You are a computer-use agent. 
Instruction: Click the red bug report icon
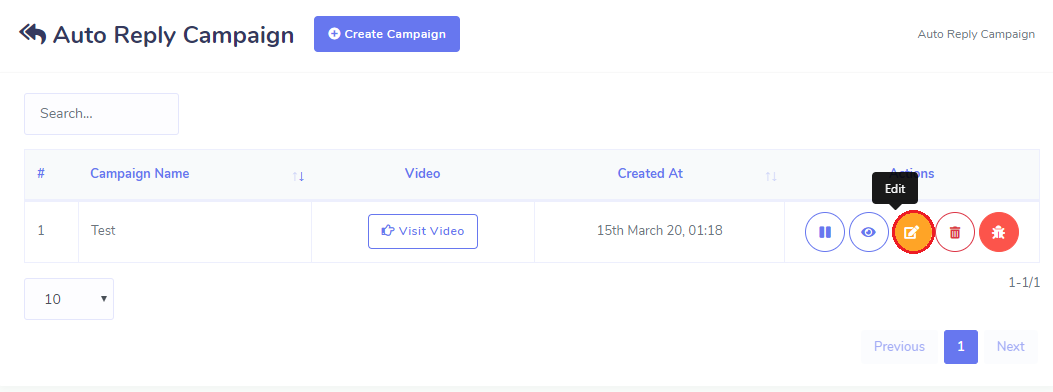[999, 232]
